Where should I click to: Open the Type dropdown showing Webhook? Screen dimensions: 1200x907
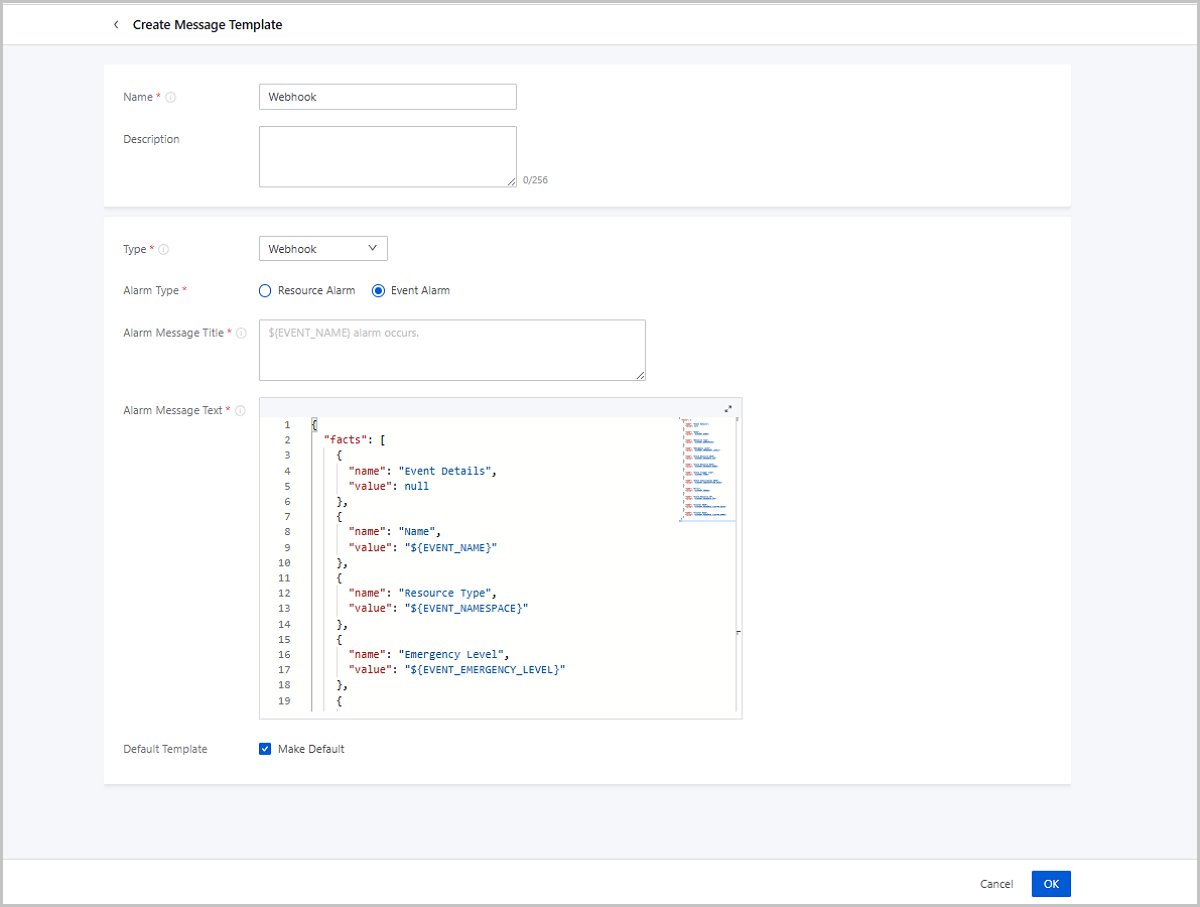click(323, 249)
